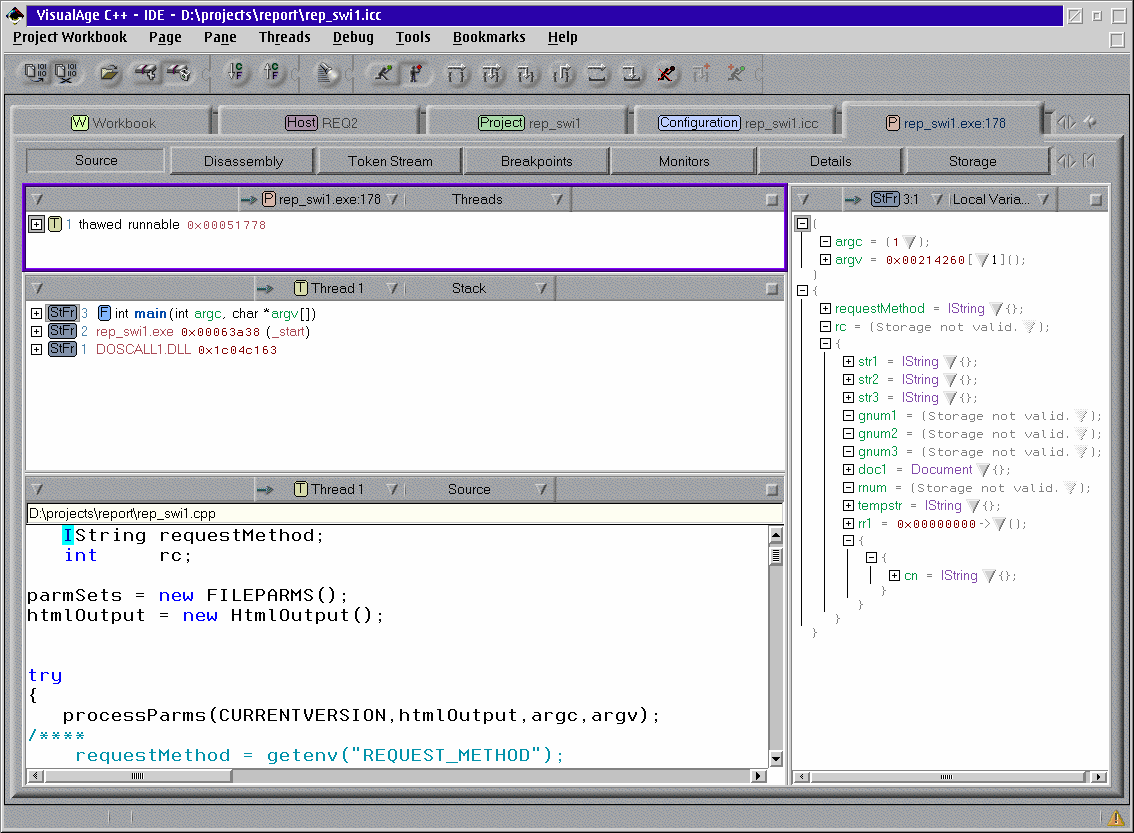Expand stack frame 1 DOSCALL1.DLL row
1134x833 pixels.
click(36, 349)
